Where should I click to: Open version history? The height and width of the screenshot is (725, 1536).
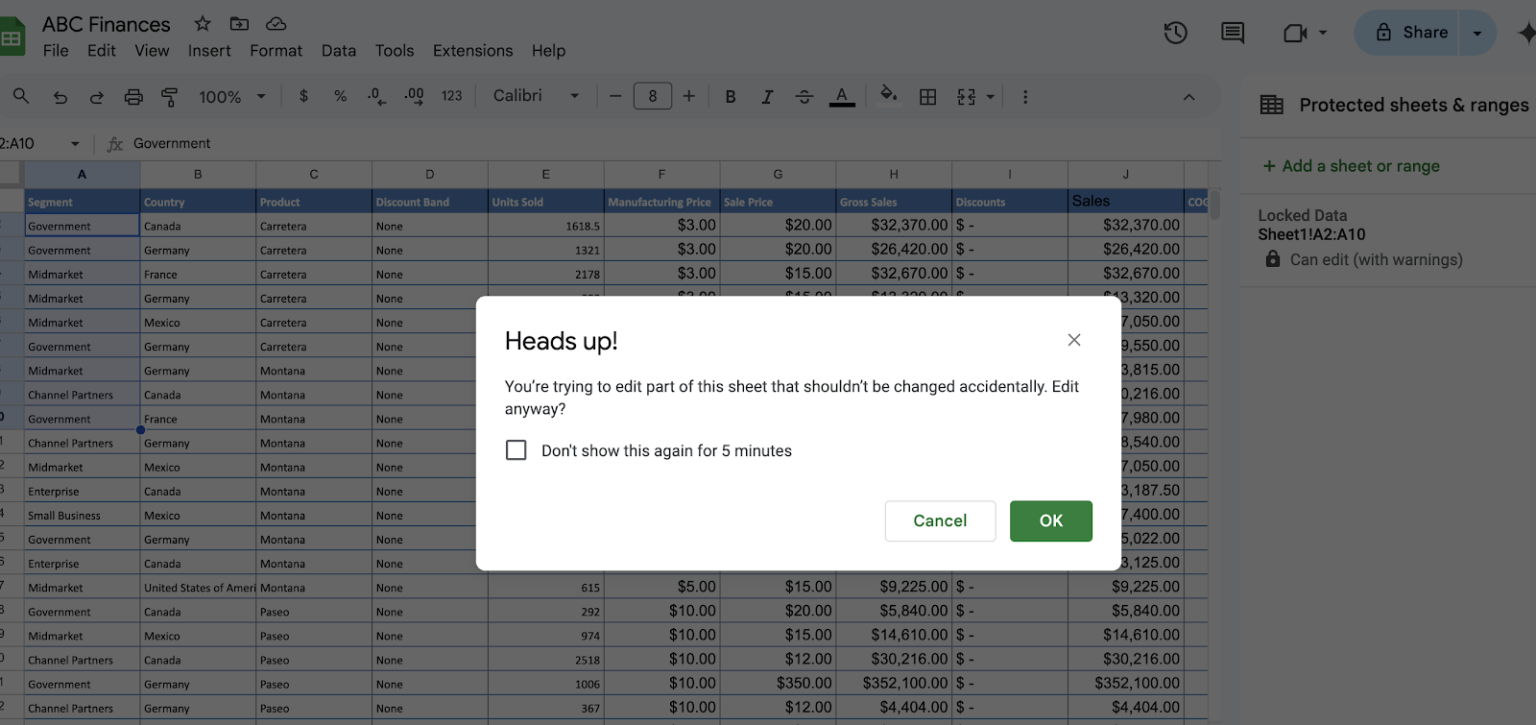click(1175, 32)
